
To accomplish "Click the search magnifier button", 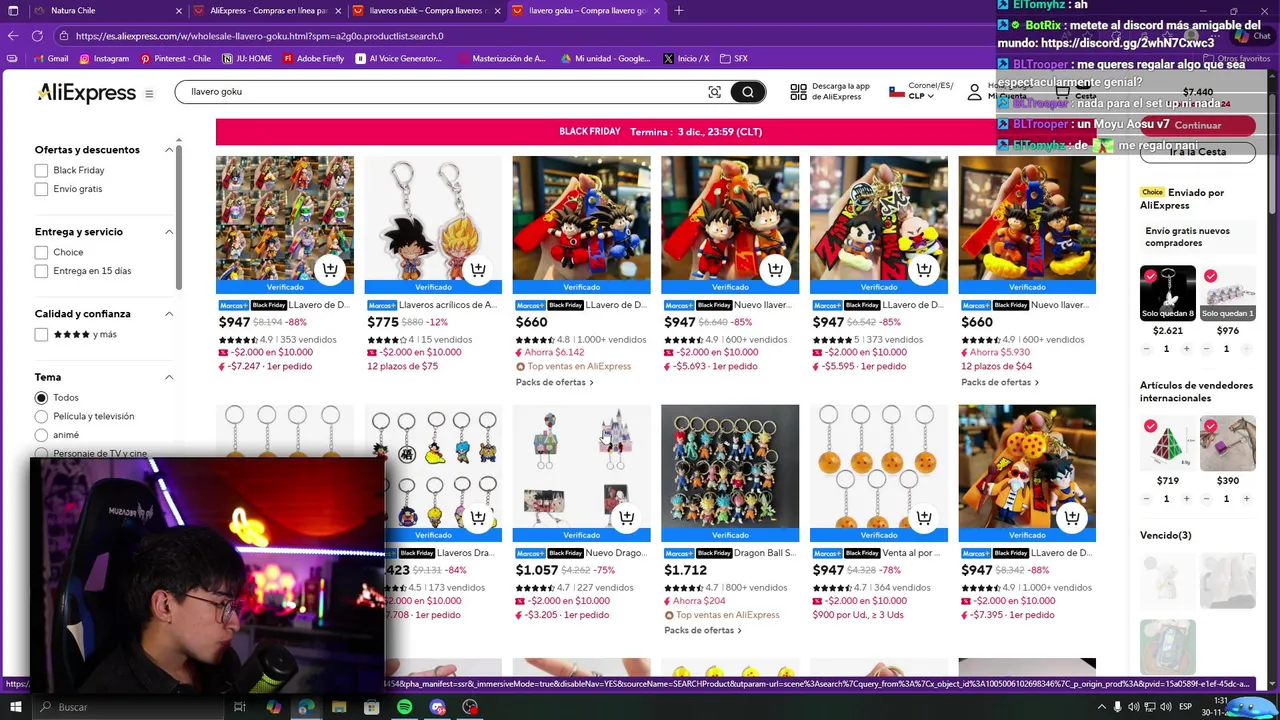I will [x=748, y=92].
